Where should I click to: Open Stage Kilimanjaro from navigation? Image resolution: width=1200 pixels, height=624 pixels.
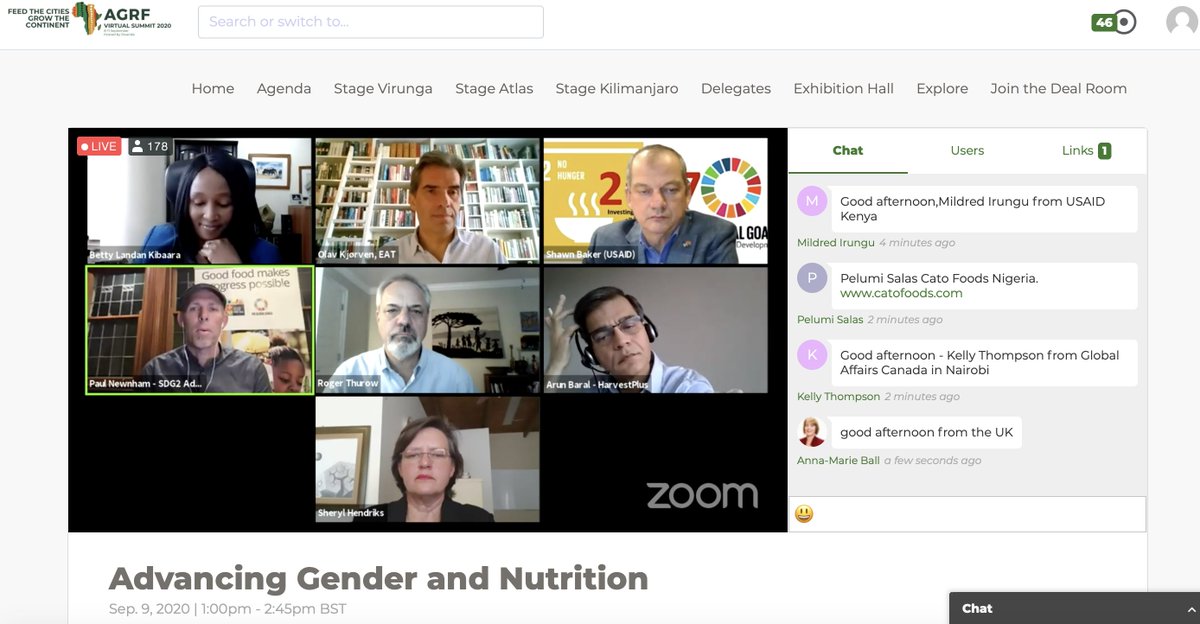point(617,88)
